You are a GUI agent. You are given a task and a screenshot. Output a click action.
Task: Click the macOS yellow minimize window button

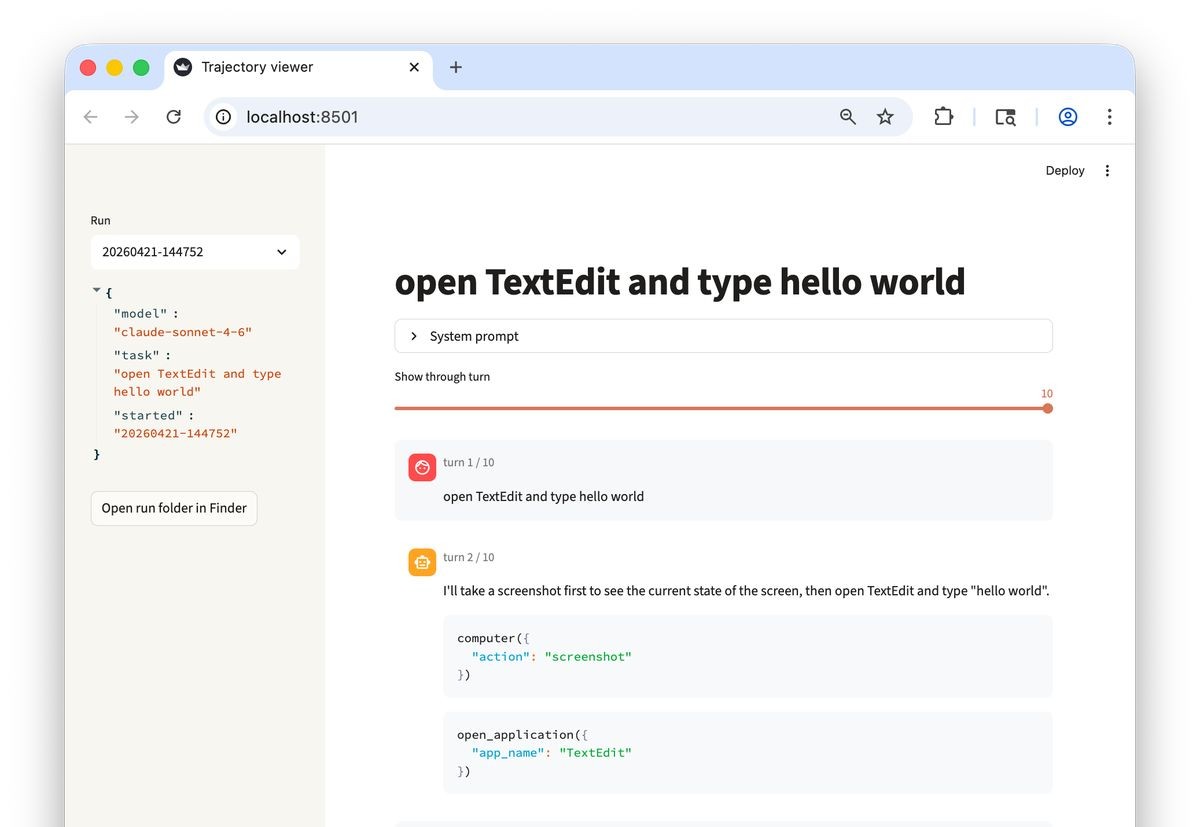coord(115,68)
